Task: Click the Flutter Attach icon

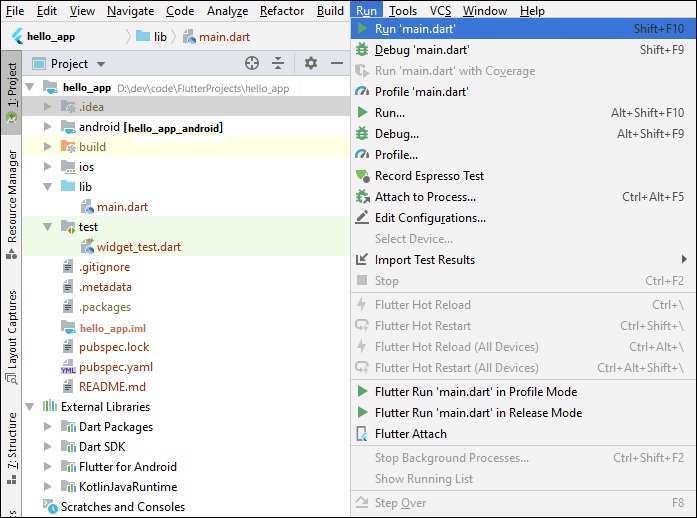Action: pos(362,434)
